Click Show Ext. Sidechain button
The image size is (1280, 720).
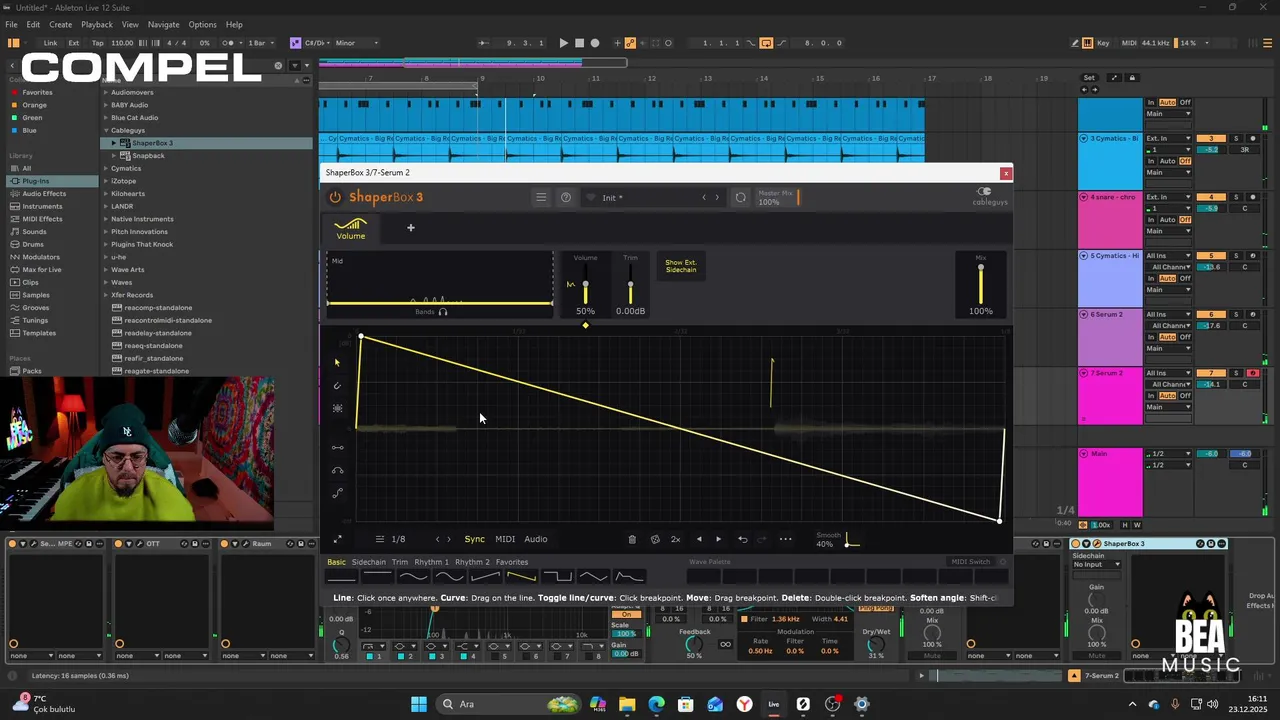click(681, 266)
